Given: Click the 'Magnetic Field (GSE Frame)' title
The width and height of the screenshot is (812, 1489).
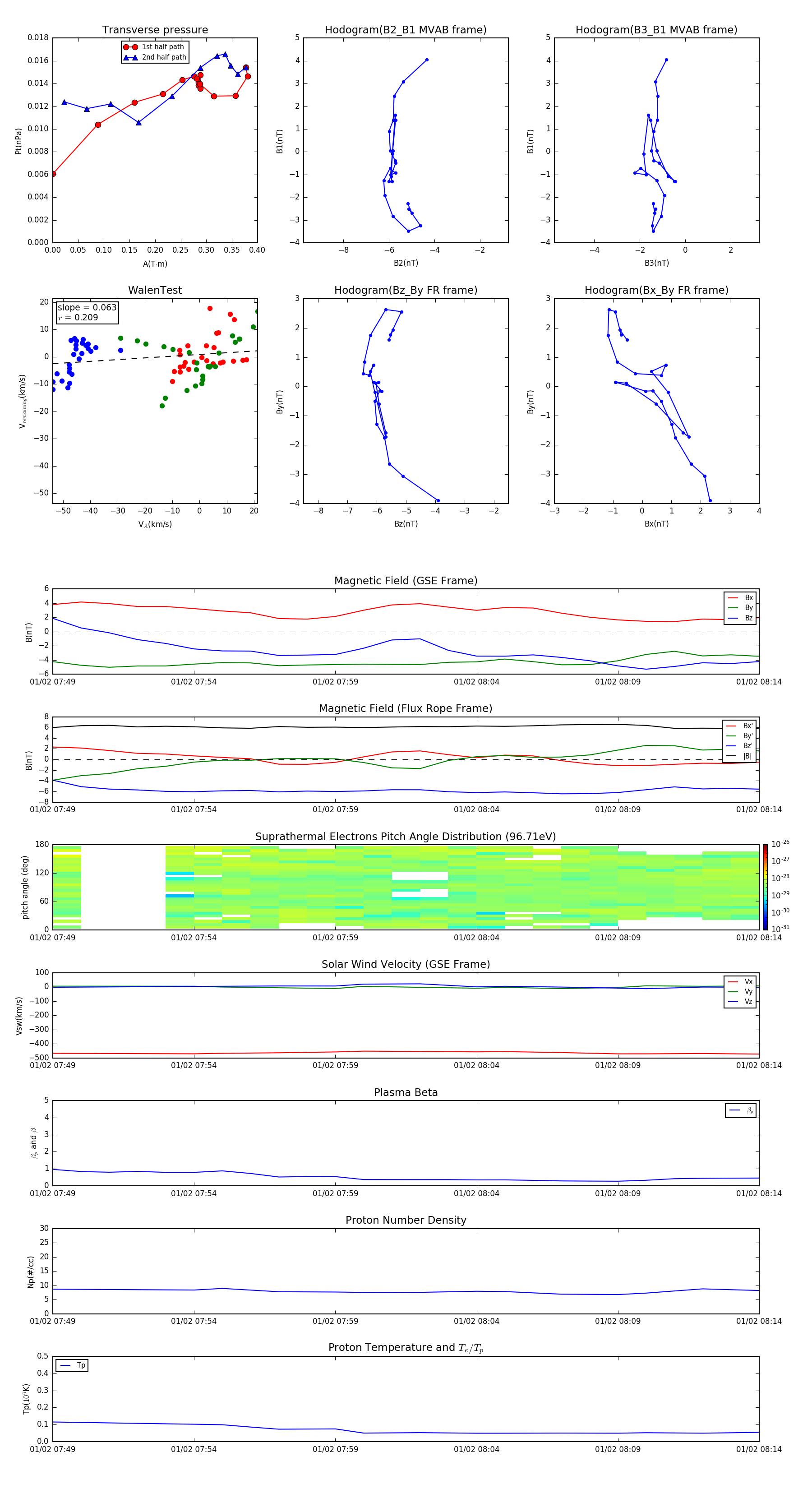Looking at the screenshot, I should tap(406, 581).
